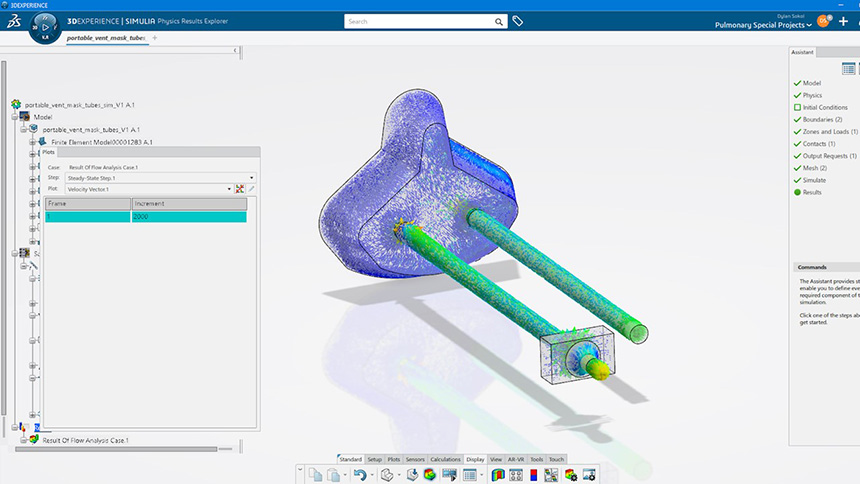860x484 pixels.
Task: Open the Plot dropdown showing Velocity Vector.1
Action: coord(148,188)
